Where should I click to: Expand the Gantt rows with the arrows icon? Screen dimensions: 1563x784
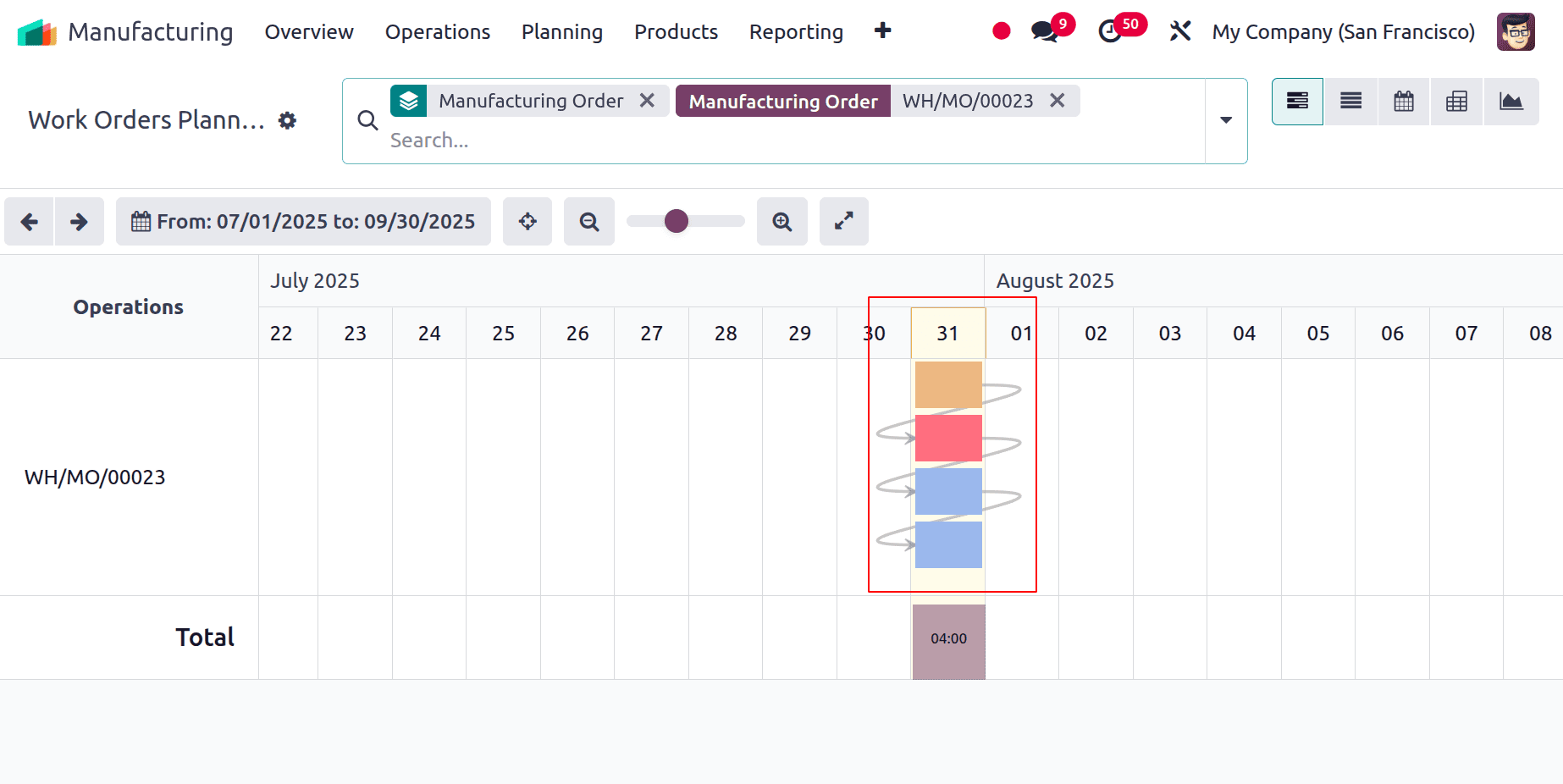pos(843,222)
